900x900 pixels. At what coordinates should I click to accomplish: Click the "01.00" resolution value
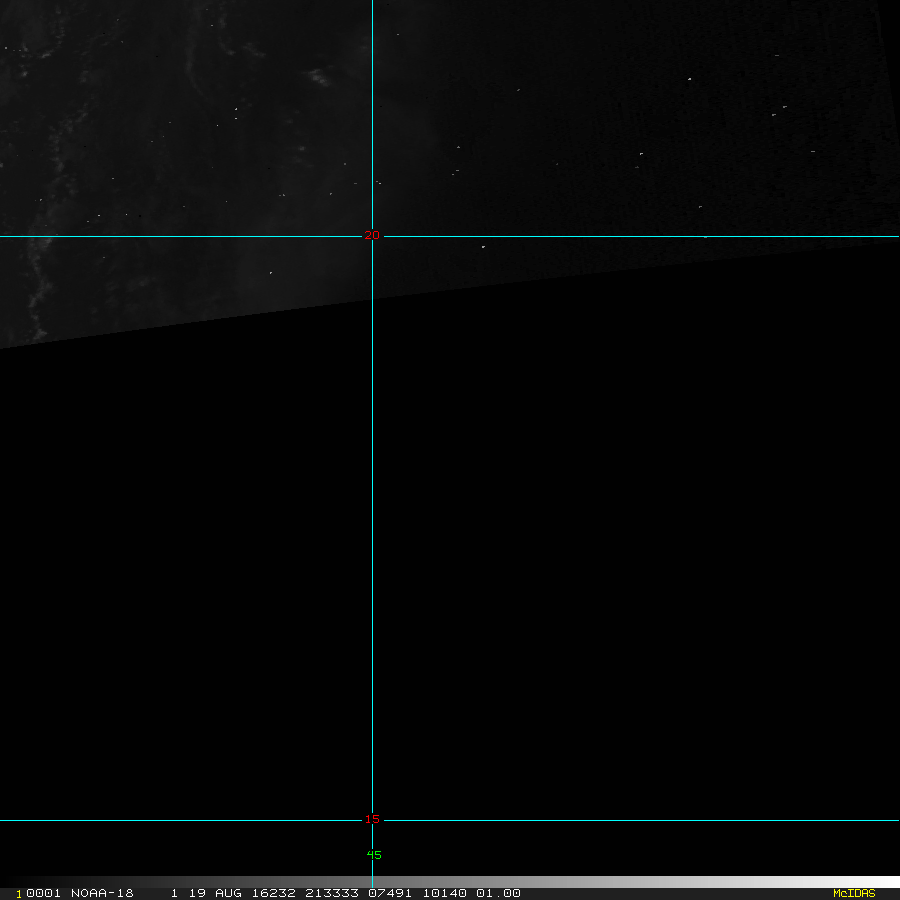coord(498,893)
